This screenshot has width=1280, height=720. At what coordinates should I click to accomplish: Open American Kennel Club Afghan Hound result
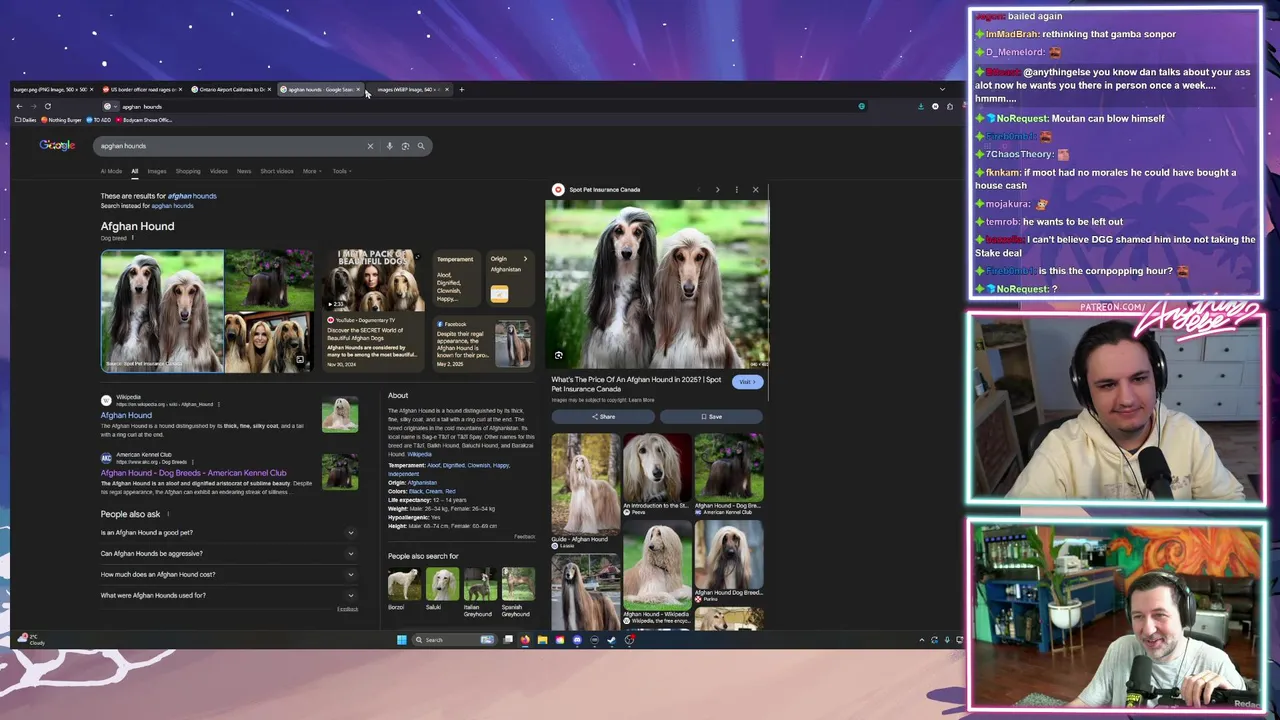tap(193, 473)
